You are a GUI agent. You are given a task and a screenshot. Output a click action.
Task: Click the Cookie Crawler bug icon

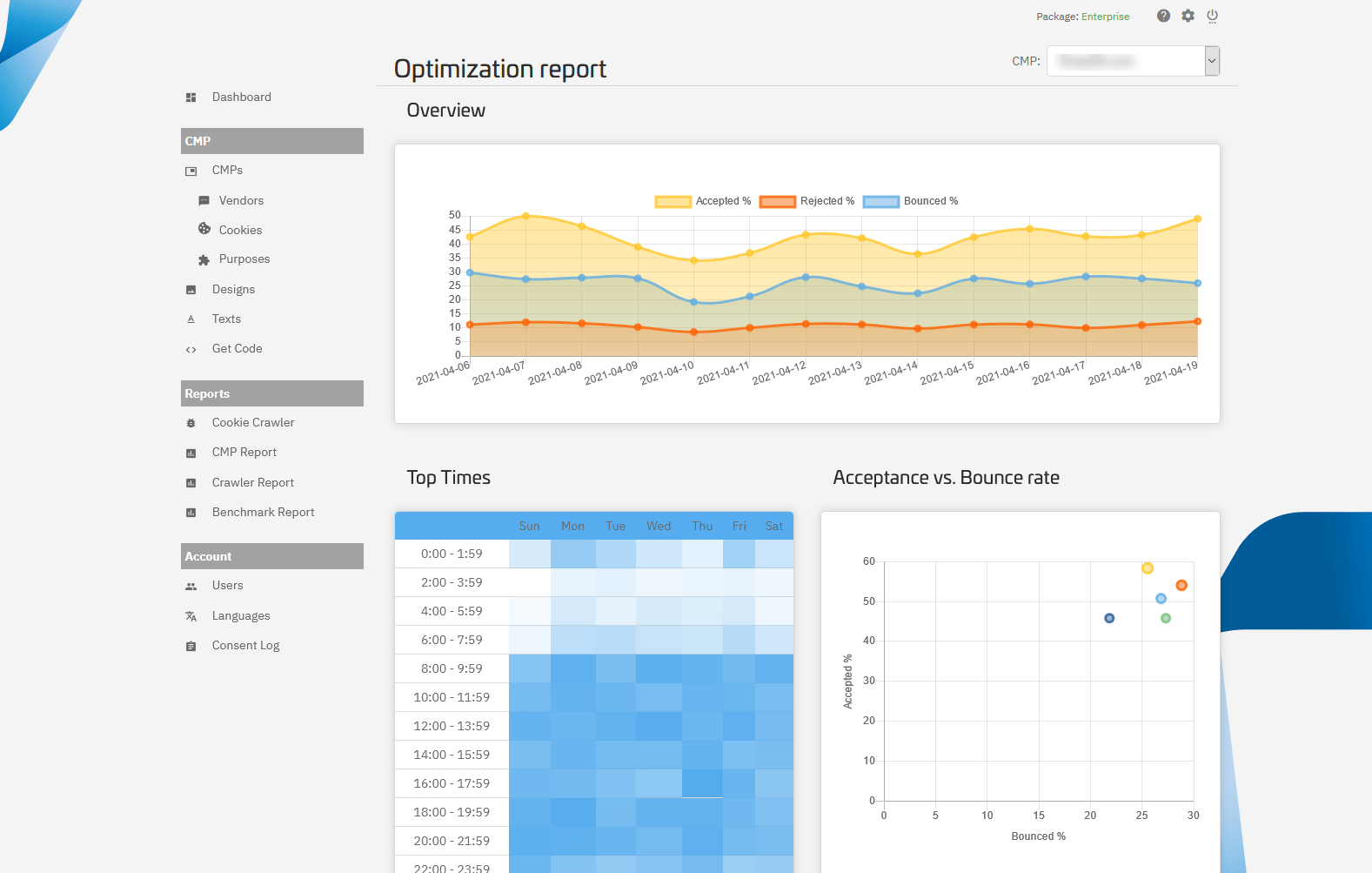coord(191,423)
